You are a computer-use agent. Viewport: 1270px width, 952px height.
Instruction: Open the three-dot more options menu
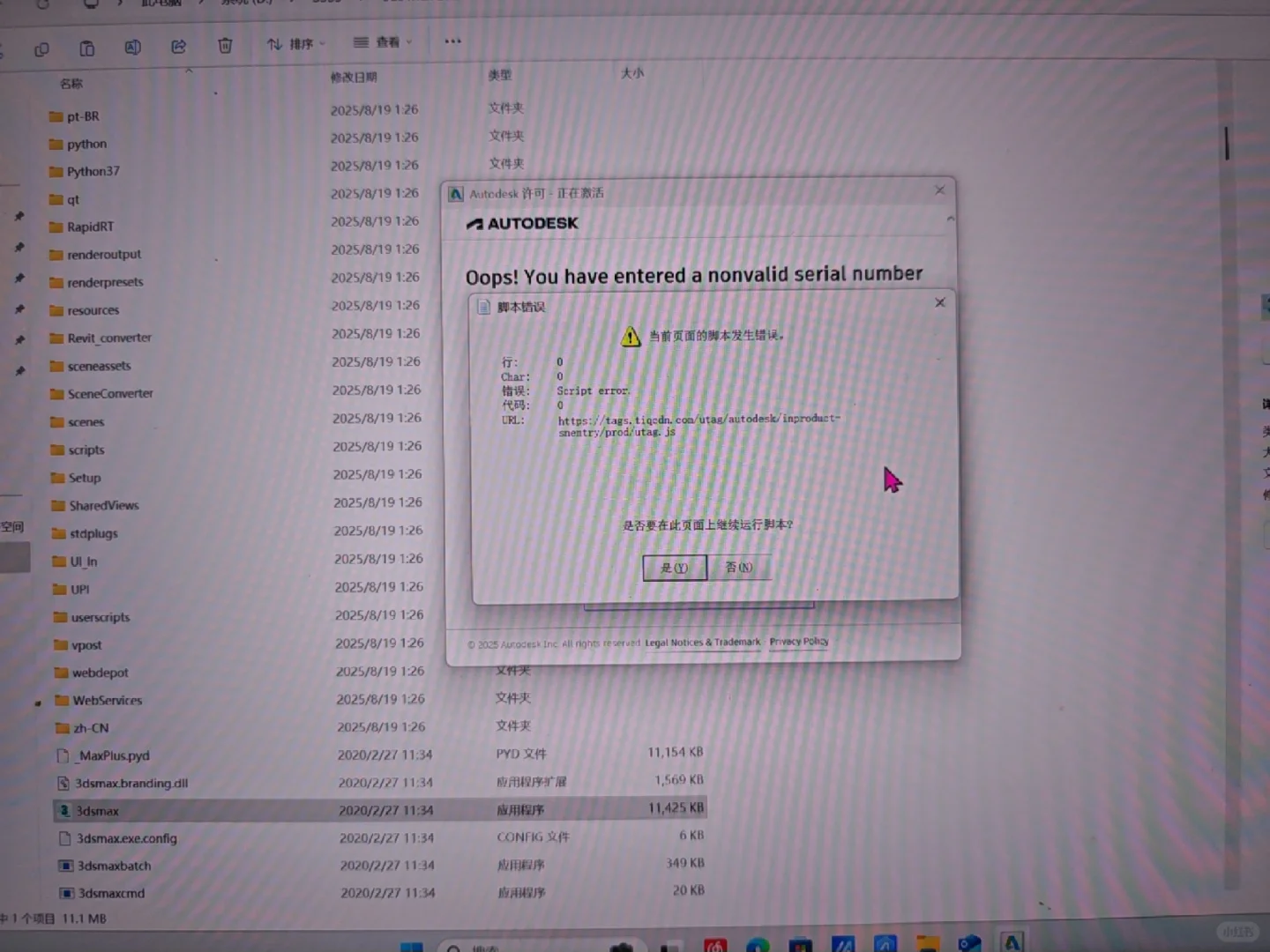452,41
